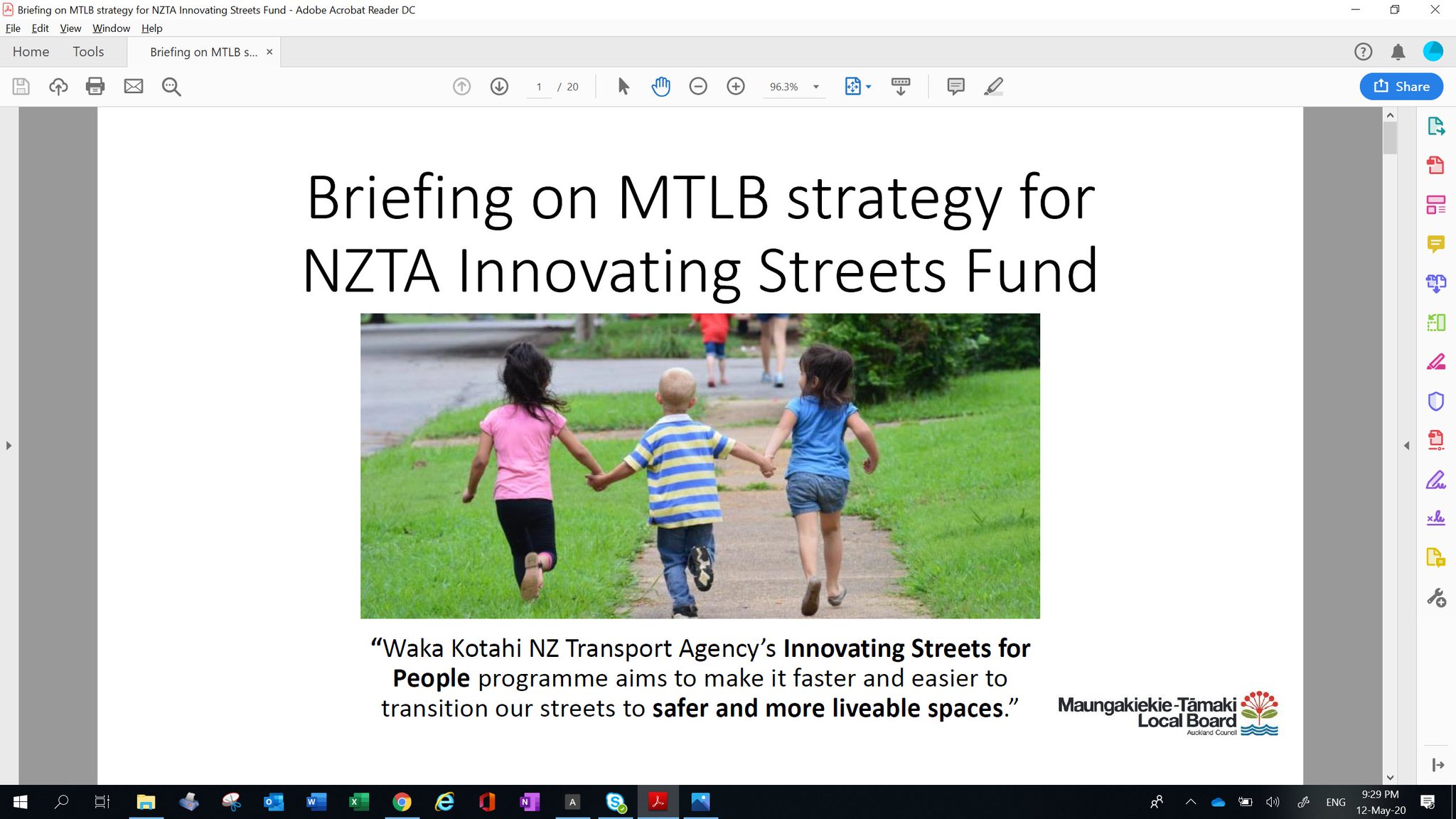This screenshot has width=1456, height=819.
Task: Go to previous page arrow
Action: [x=462, y=87]
